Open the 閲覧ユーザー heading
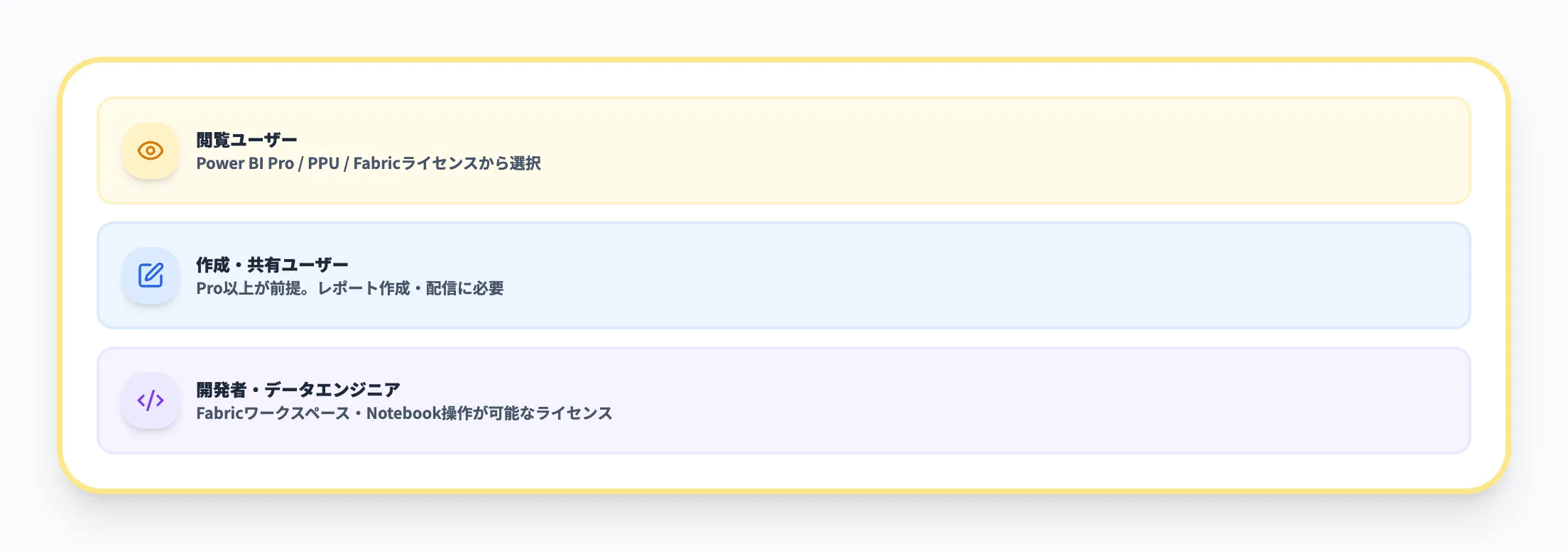 click(x=246, y=139)
